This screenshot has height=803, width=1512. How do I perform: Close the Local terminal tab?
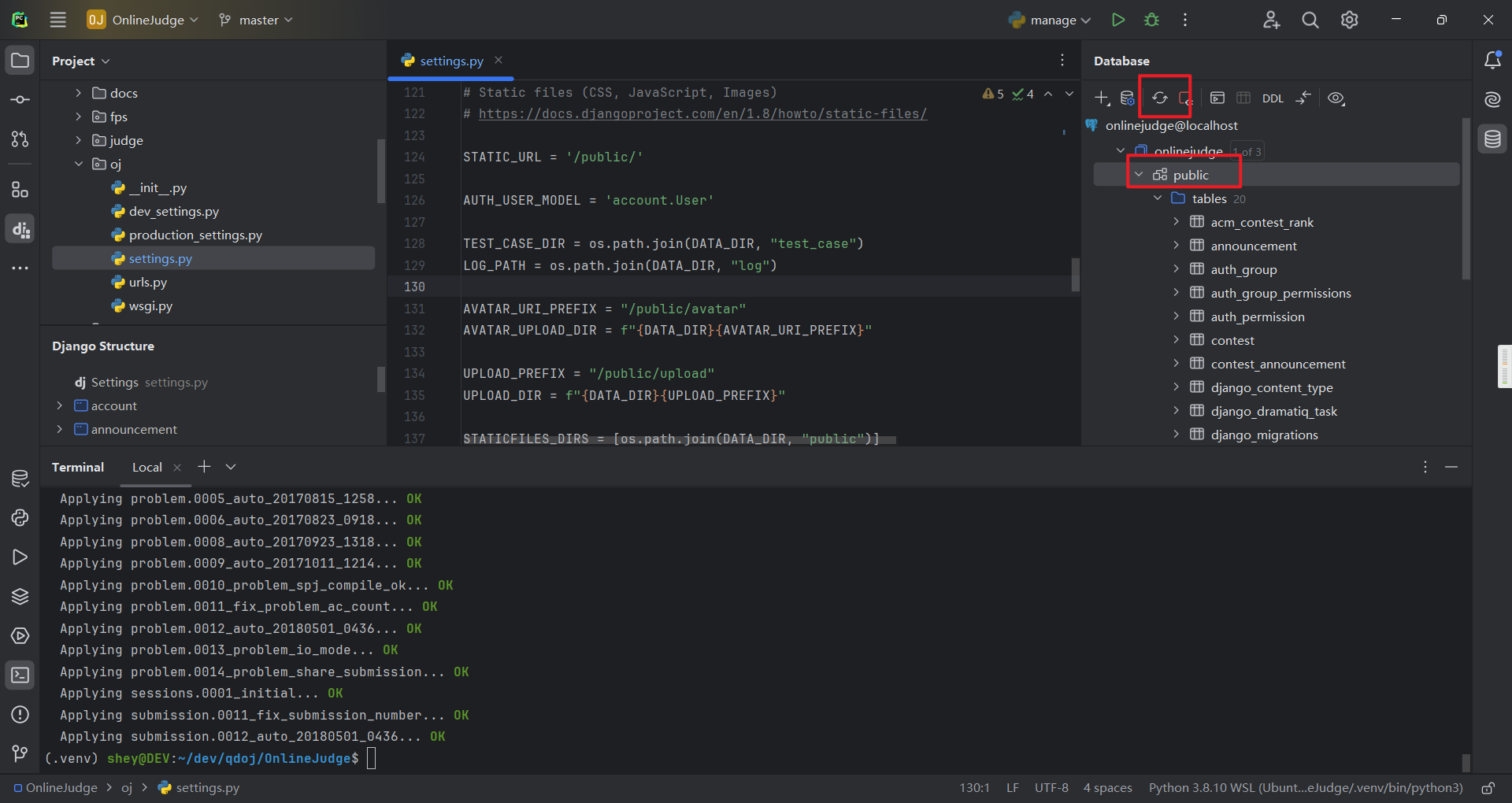[177, 468]
